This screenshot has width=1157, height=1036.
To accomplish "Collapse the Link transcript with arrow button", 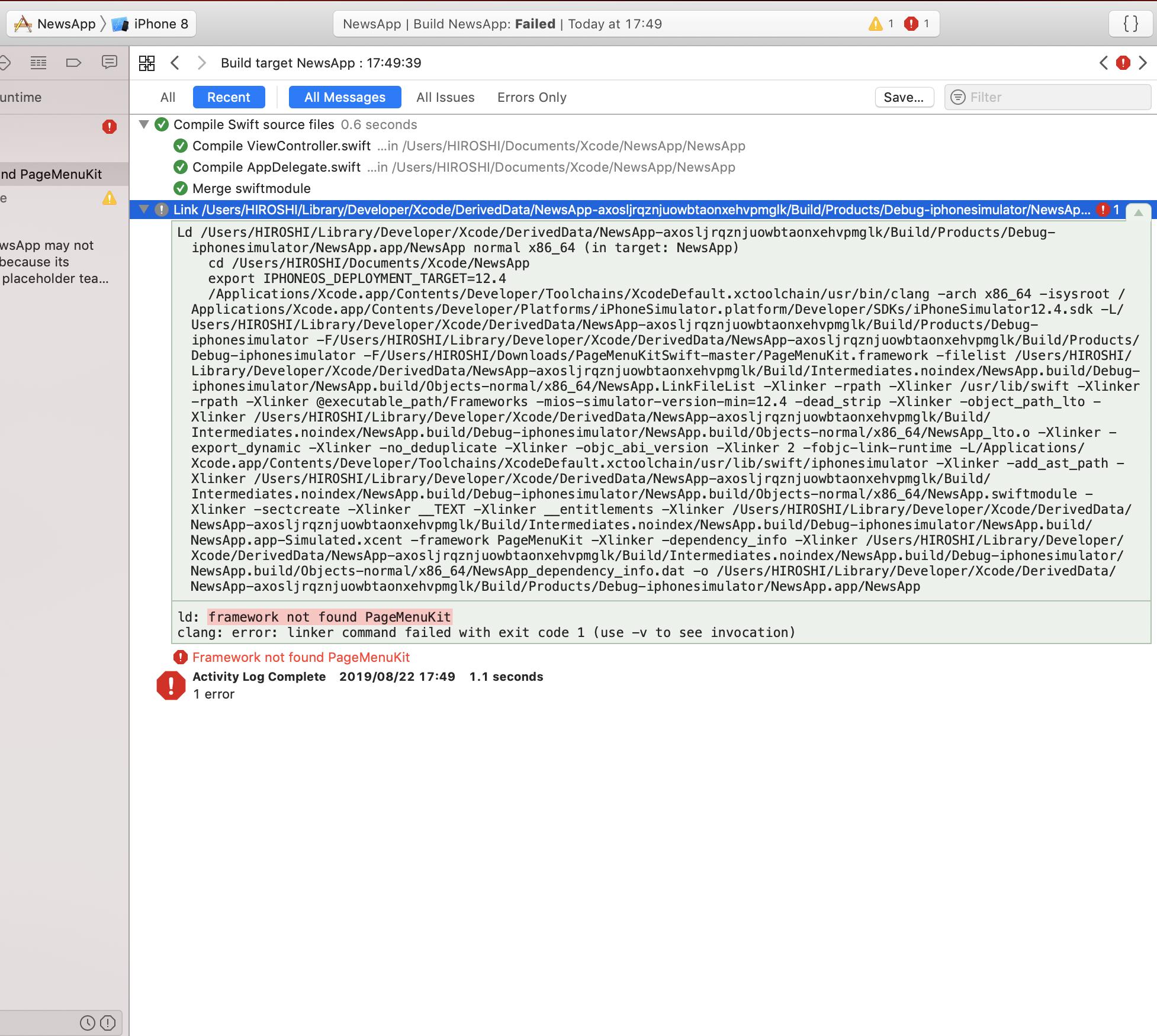I will point(1138,212).
